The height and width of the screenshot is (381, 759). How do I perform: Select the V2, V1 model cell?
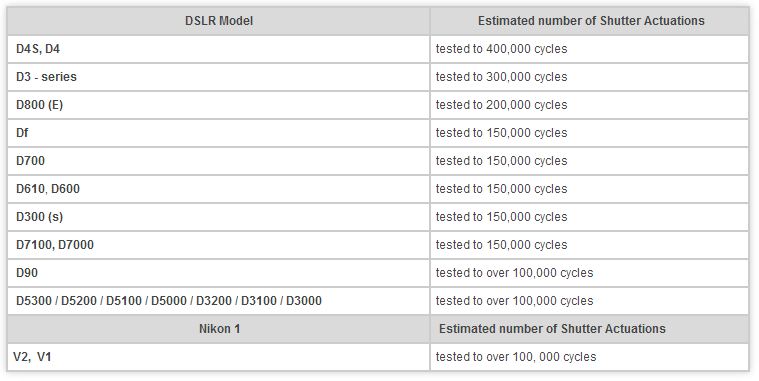coord(219,357)
